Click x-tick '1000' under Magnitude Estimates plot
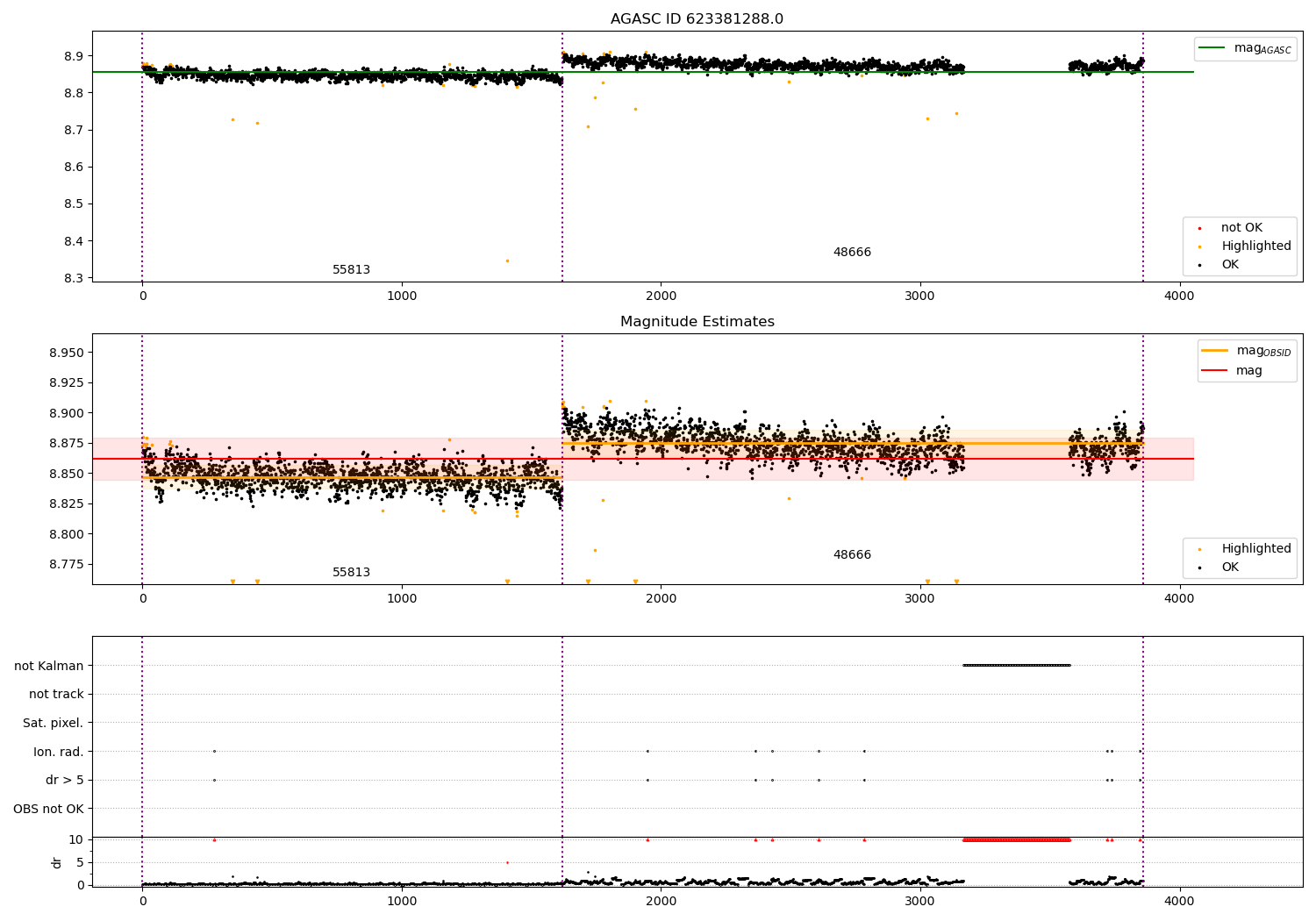 tap(402, 599)
